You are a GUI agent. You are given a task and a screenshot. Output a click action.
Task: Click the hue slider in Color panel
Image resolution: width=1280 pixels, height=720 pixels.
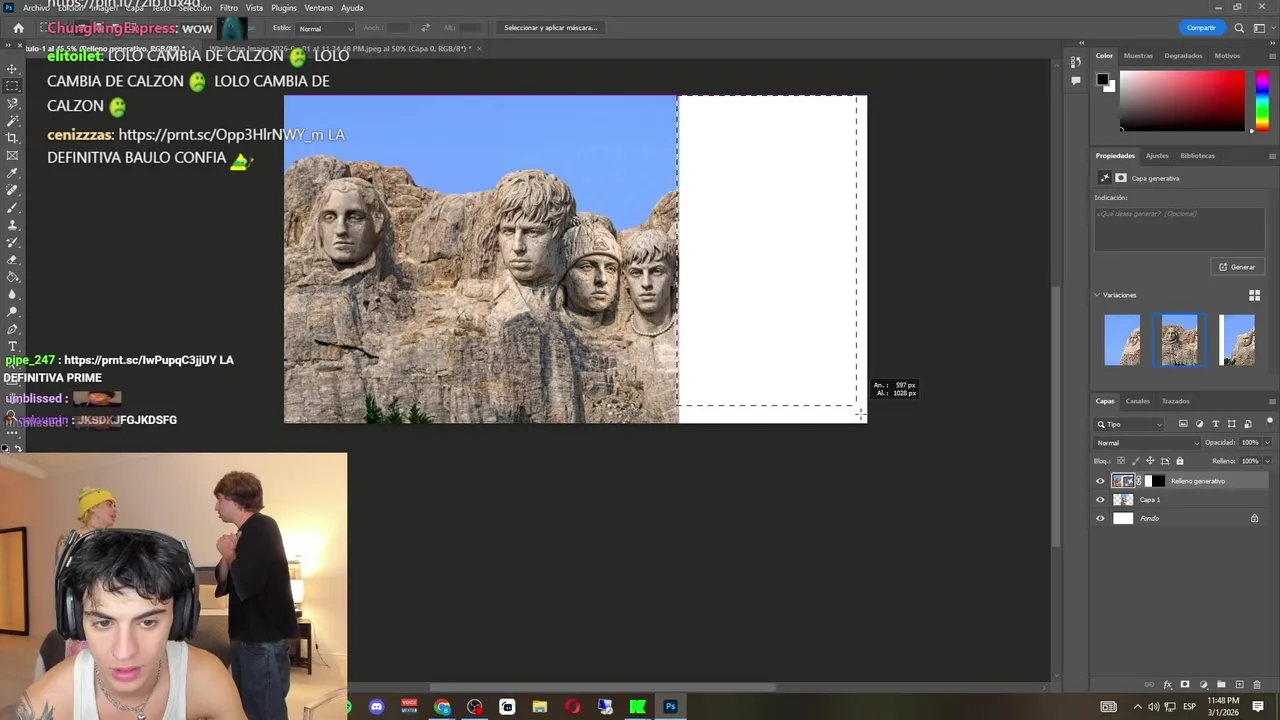[1262, 101]
